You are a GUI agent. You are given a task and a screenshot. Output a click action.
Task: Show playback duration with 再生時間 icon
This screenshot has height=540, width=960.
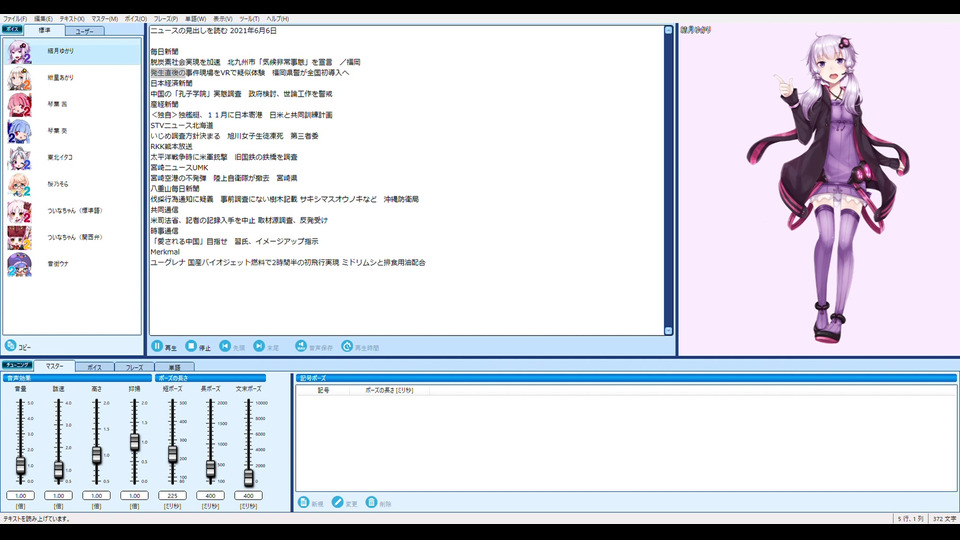click(347, 347)
